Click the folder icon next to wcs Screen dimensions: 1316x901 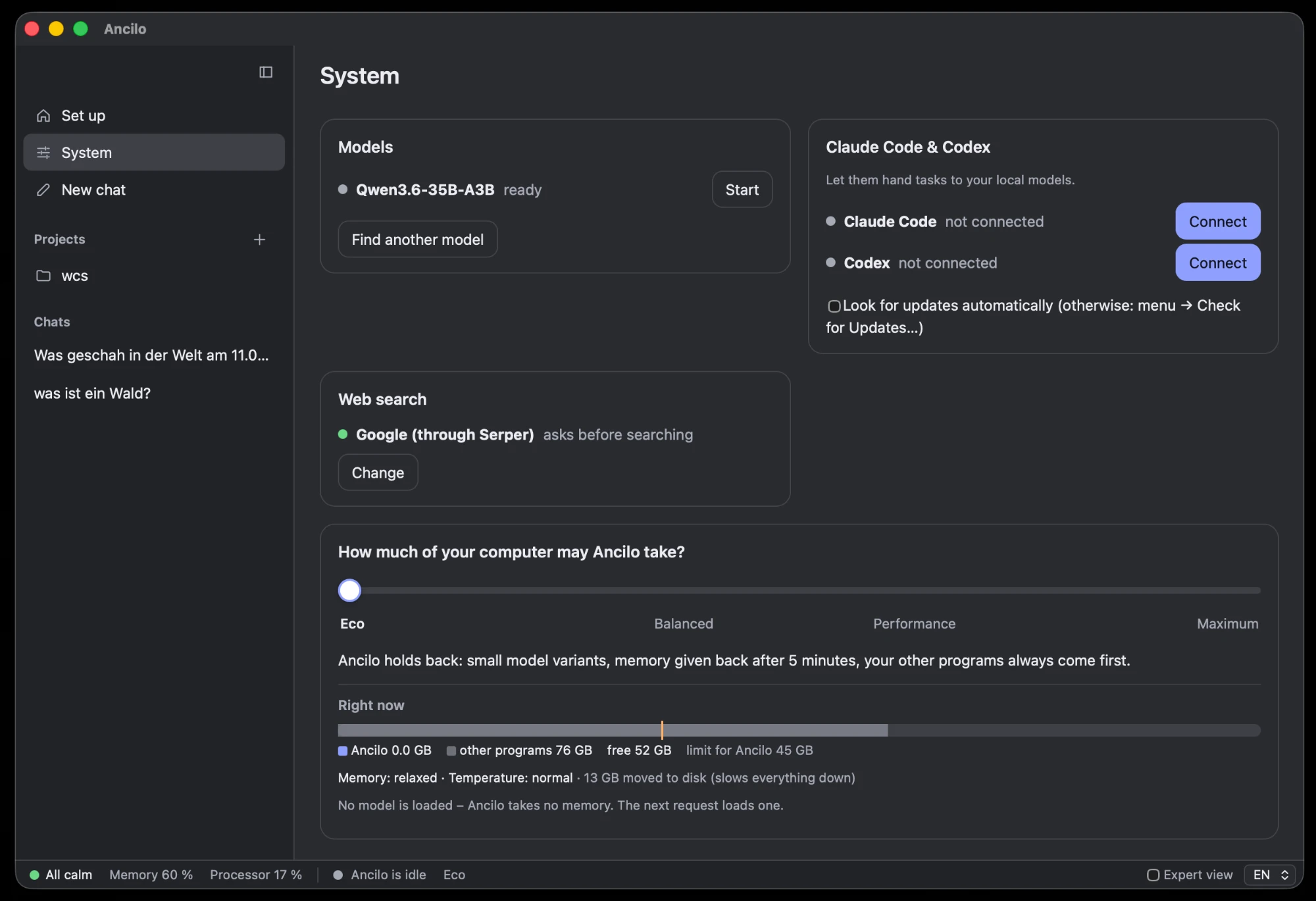point(43,276)
